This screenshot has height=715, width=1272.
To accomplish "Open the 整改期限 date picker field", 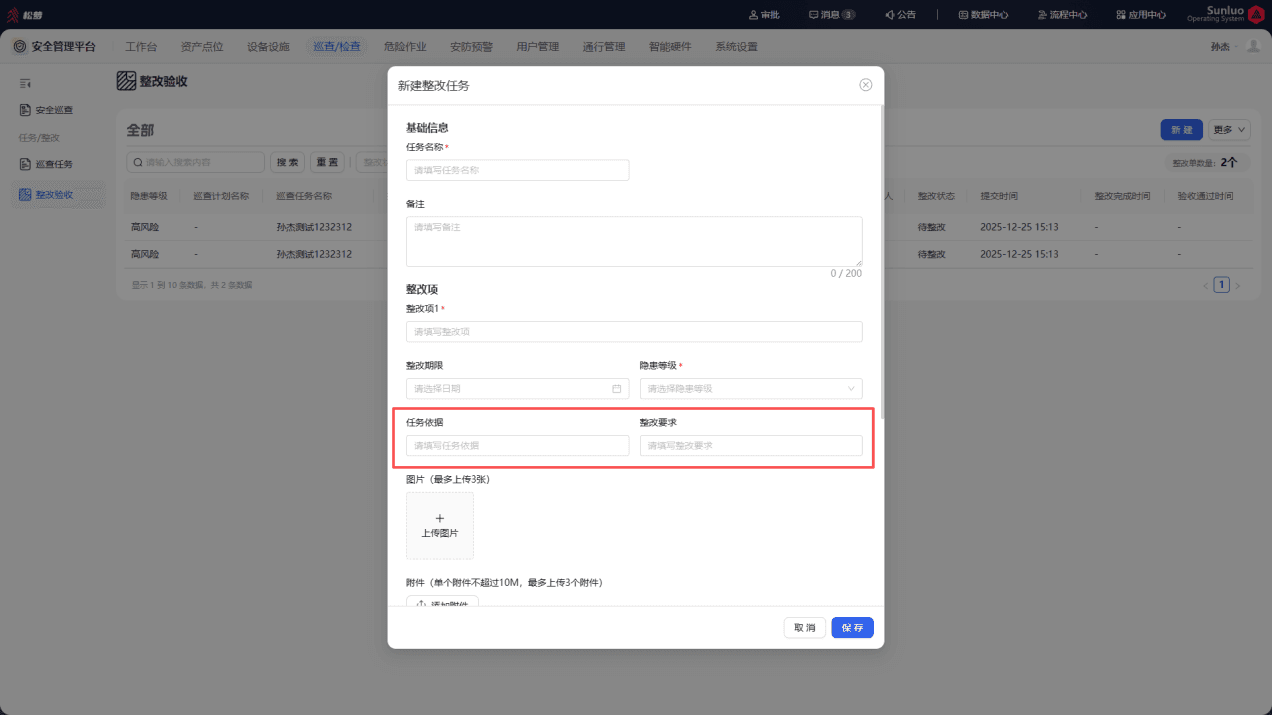I will point(518,389).
